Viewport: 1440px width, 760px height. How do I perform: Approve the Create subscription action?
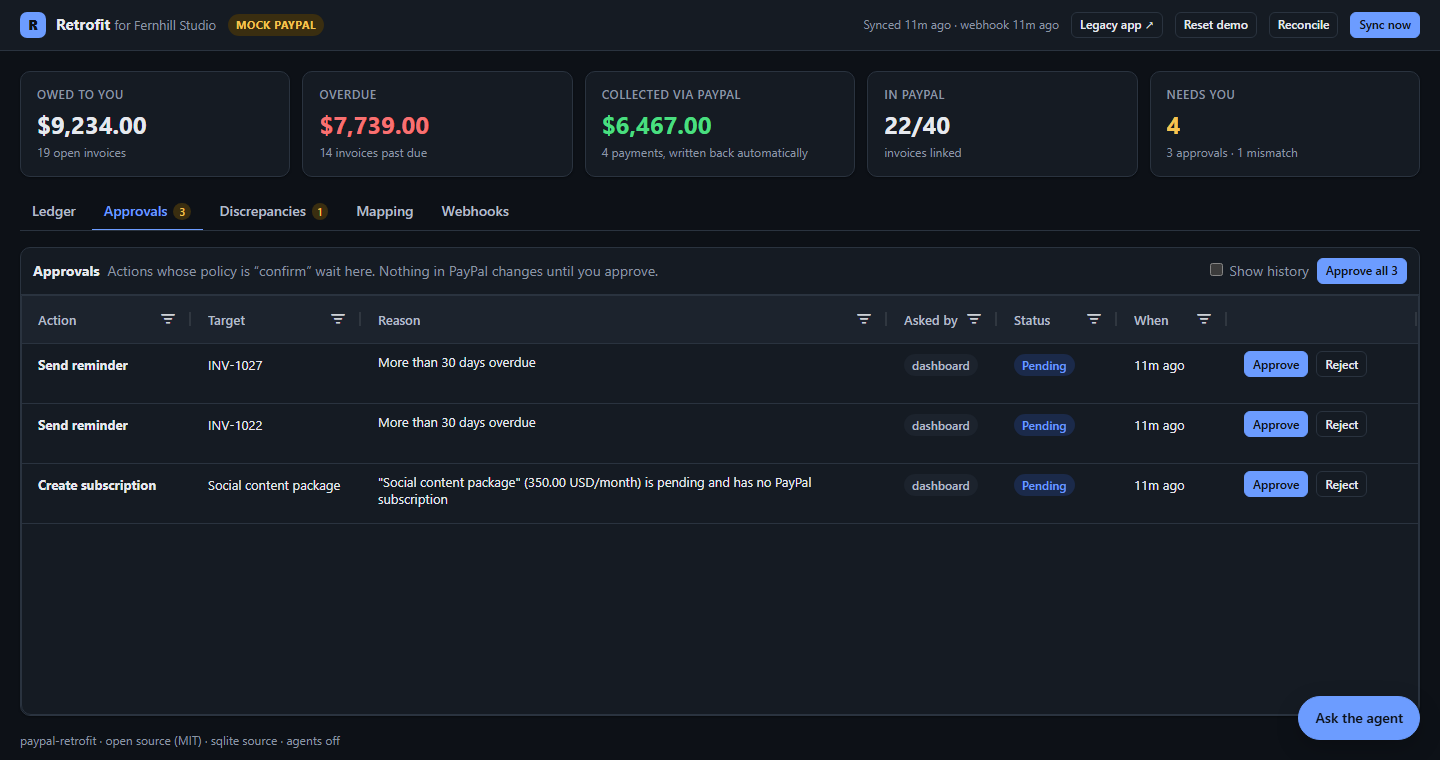point(1276,485)
